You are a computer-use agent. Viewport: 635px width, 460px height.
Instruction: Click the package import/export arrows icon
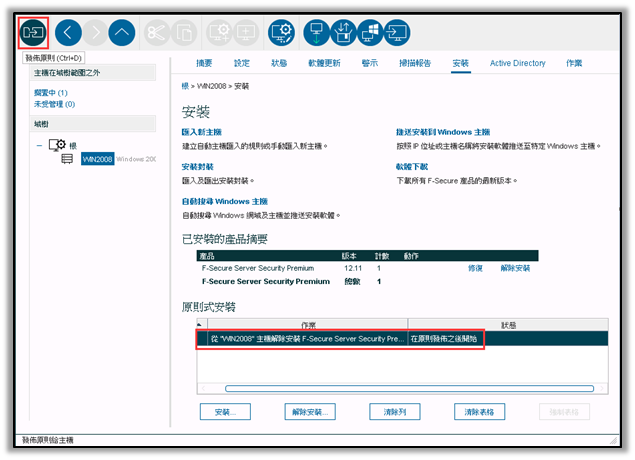pos(343,32)
